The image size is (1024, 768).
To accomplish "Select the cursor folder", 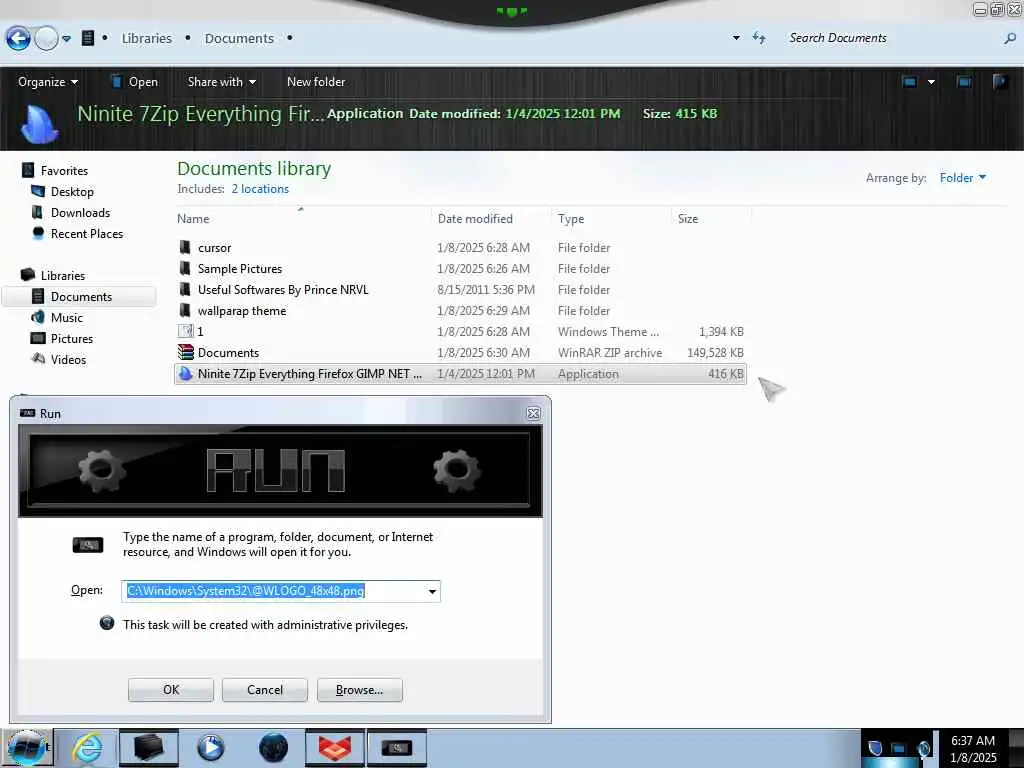I will coord(460,248).
